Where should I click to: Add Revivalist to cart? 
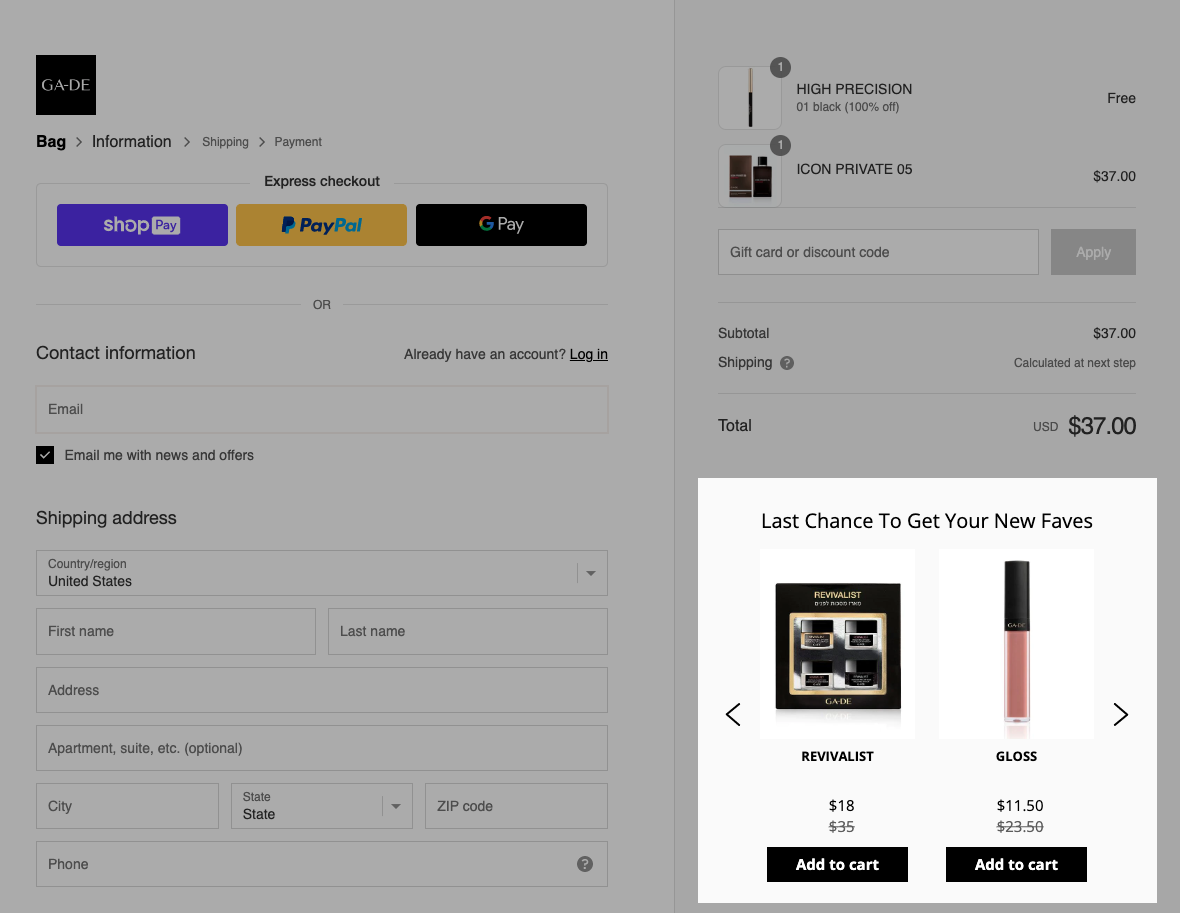coord(838,864)
